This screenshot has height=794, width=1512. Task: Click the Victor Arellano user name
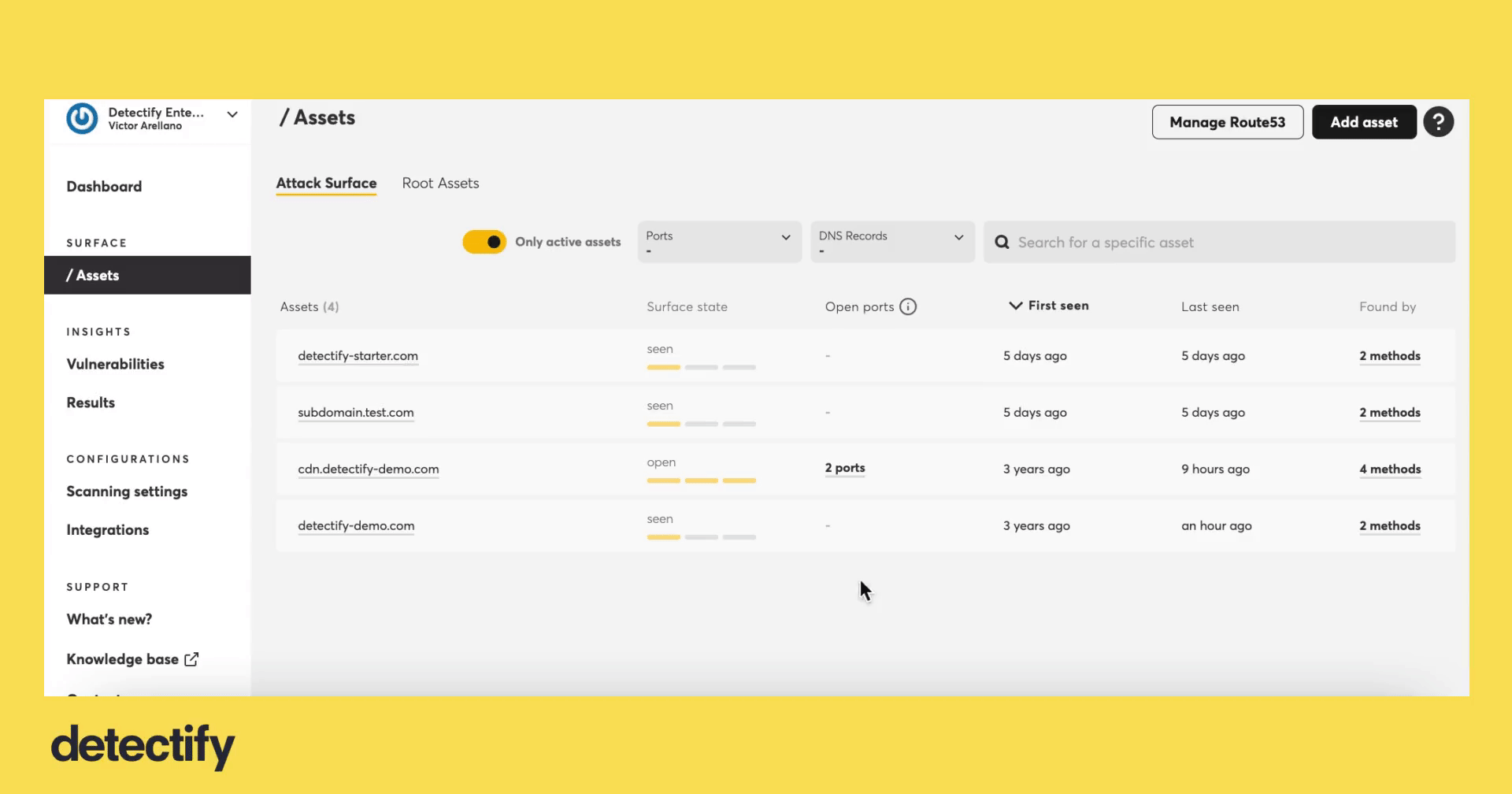pos(145,126)
